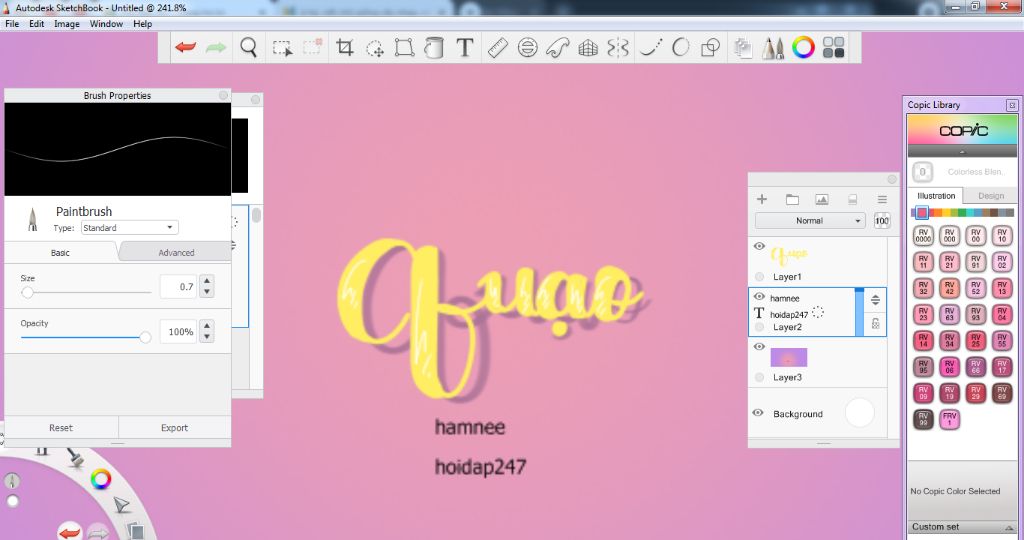
Task: Hide Layer2 using its eye icon
Action: click(759, 296)
